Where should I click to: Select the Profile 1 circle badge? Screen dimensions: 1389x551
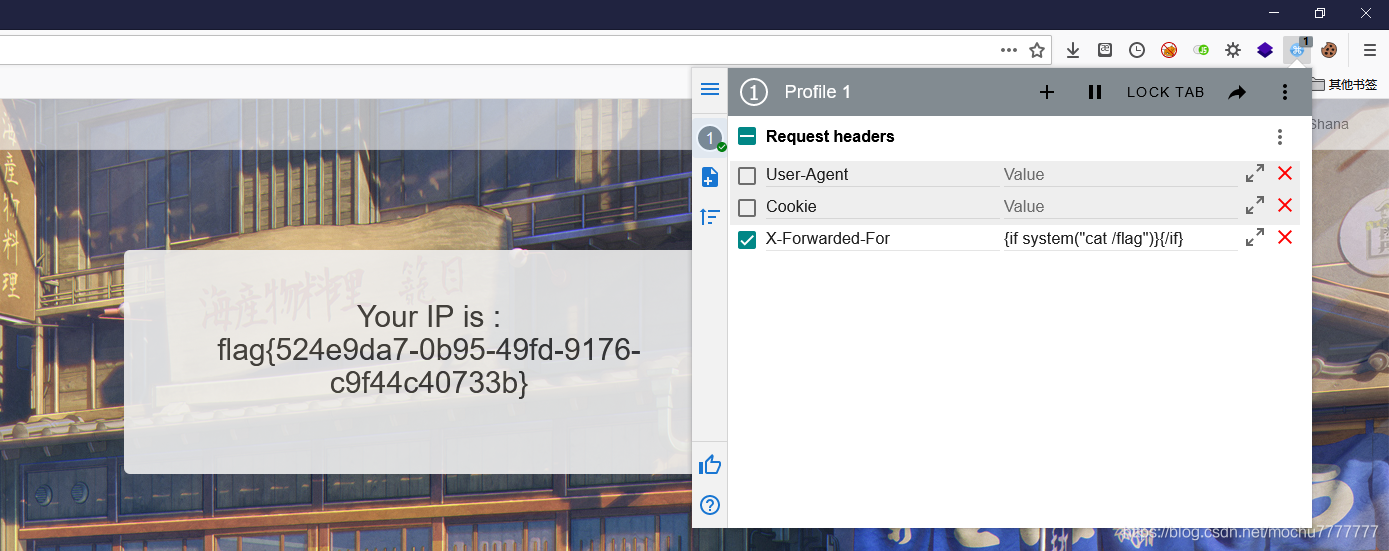pos(753,92)
